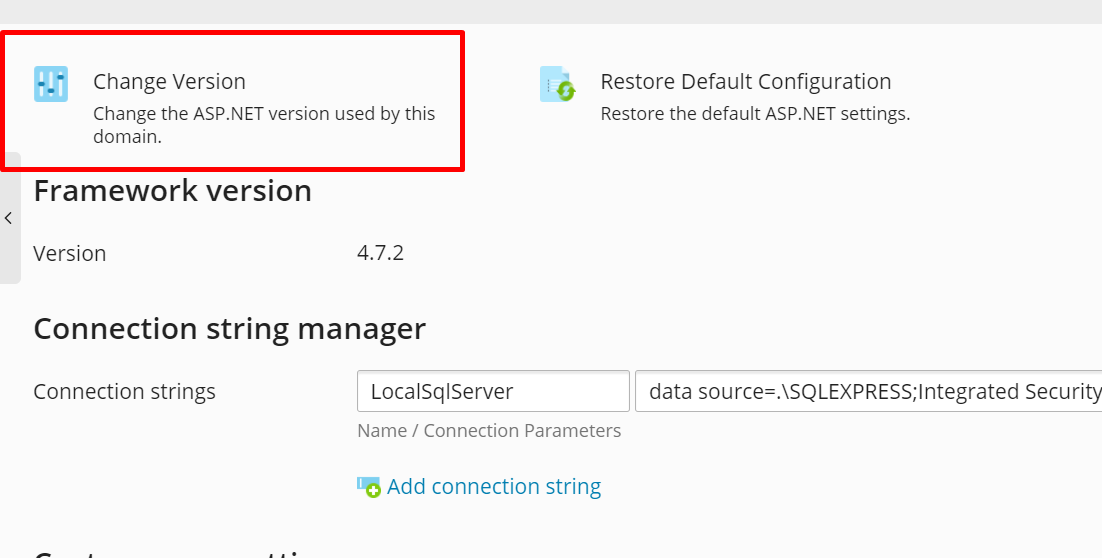Click the partially visible heading at page bottom
The height and width of the screenshot is (558, 1102).
pos(173,552)
